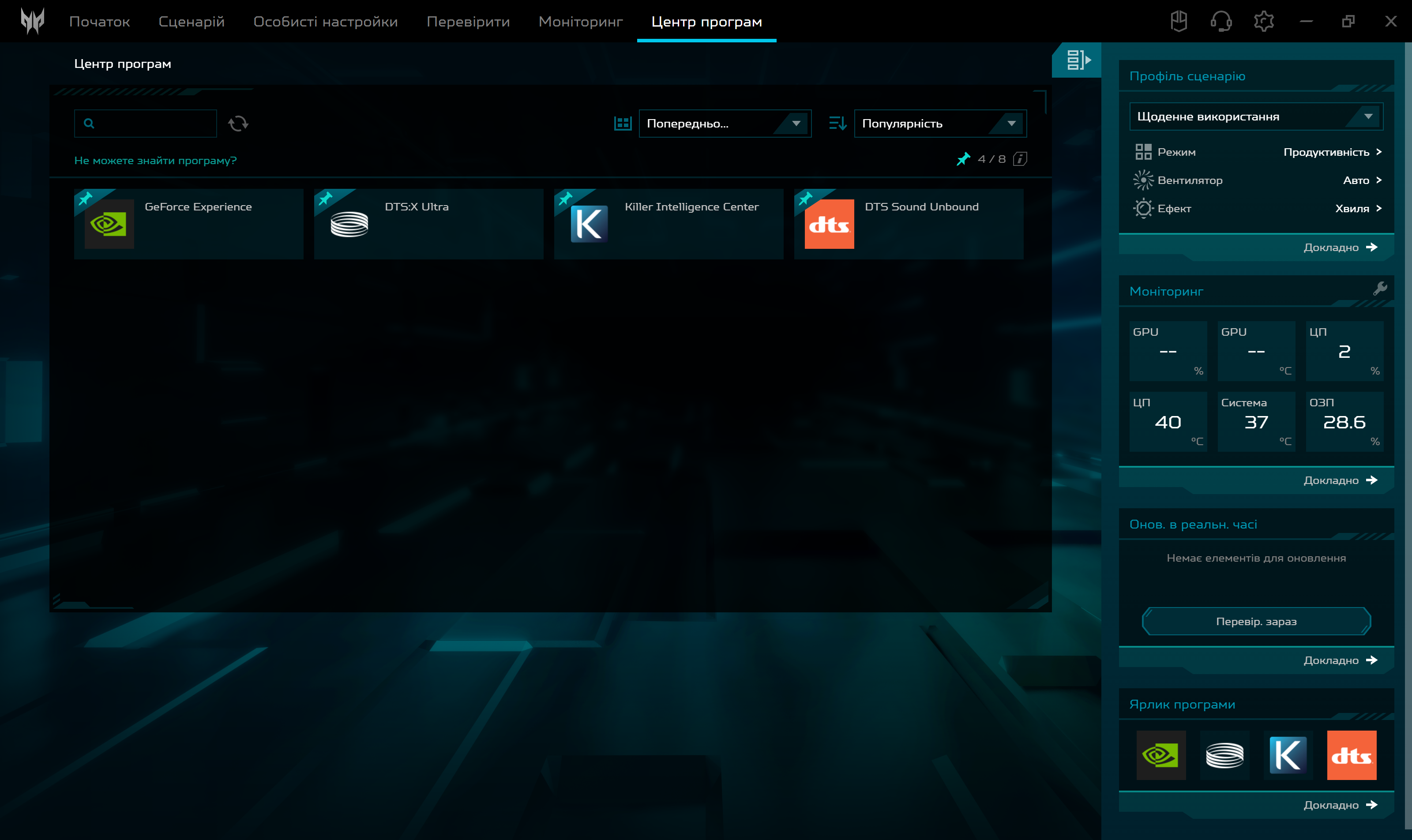This screenshot has width=1412, height=840.
Task: Click the pin info icon beside 4 / 8
Action: click(x=1020, y=159)
